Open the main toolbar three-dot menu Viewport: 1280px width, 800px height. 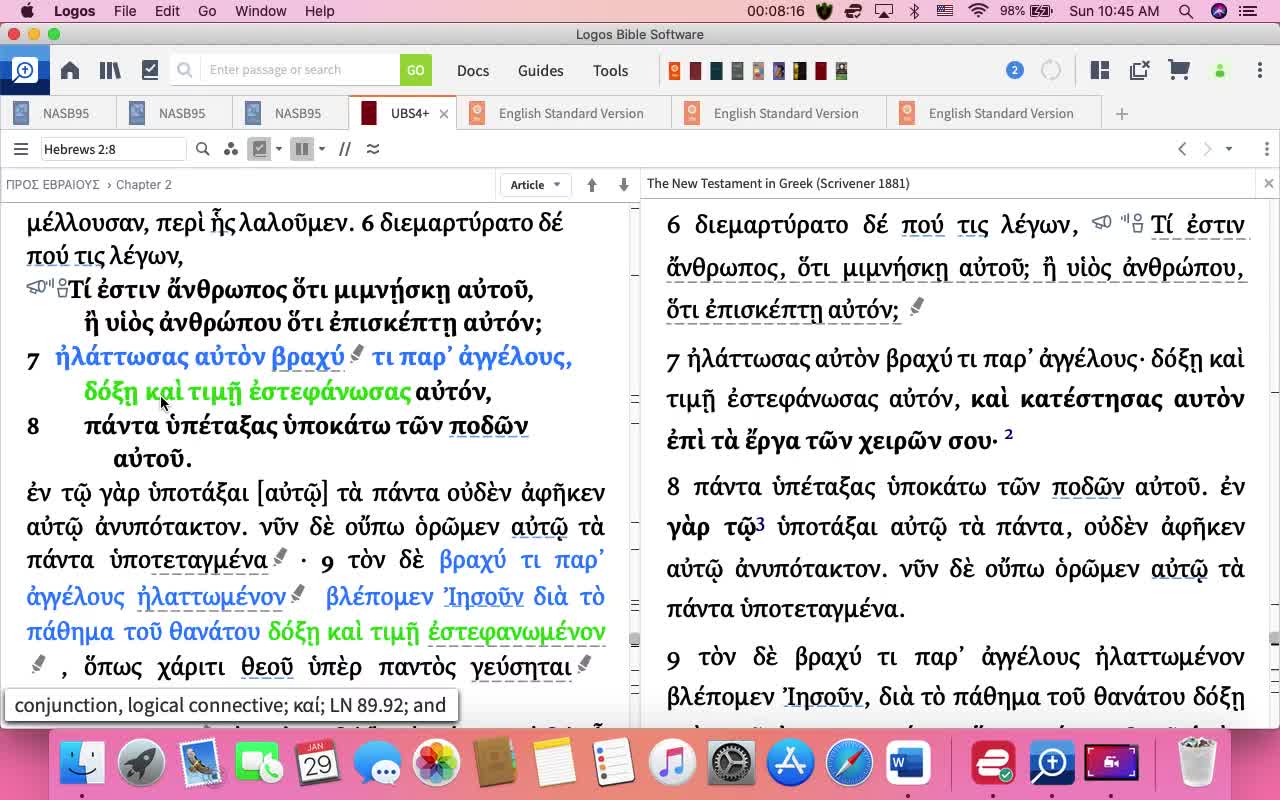[x=1259, y=70]
